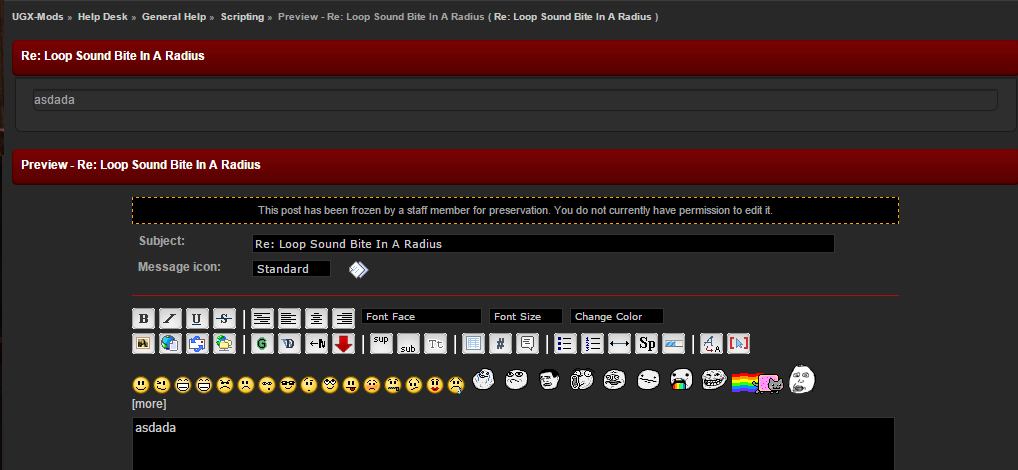Apply underline formatting

point(197,318)
